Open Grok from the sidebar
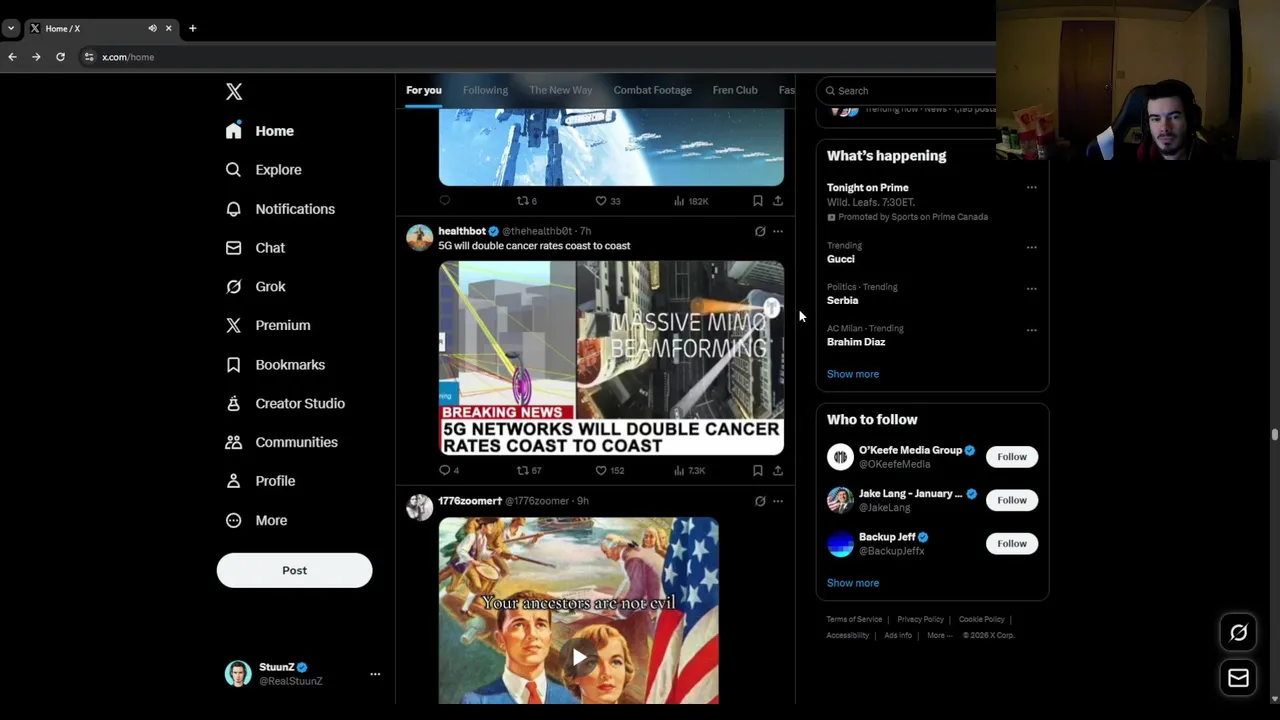The width and height of the screenshot is (1280, 720). pos(257,287)
